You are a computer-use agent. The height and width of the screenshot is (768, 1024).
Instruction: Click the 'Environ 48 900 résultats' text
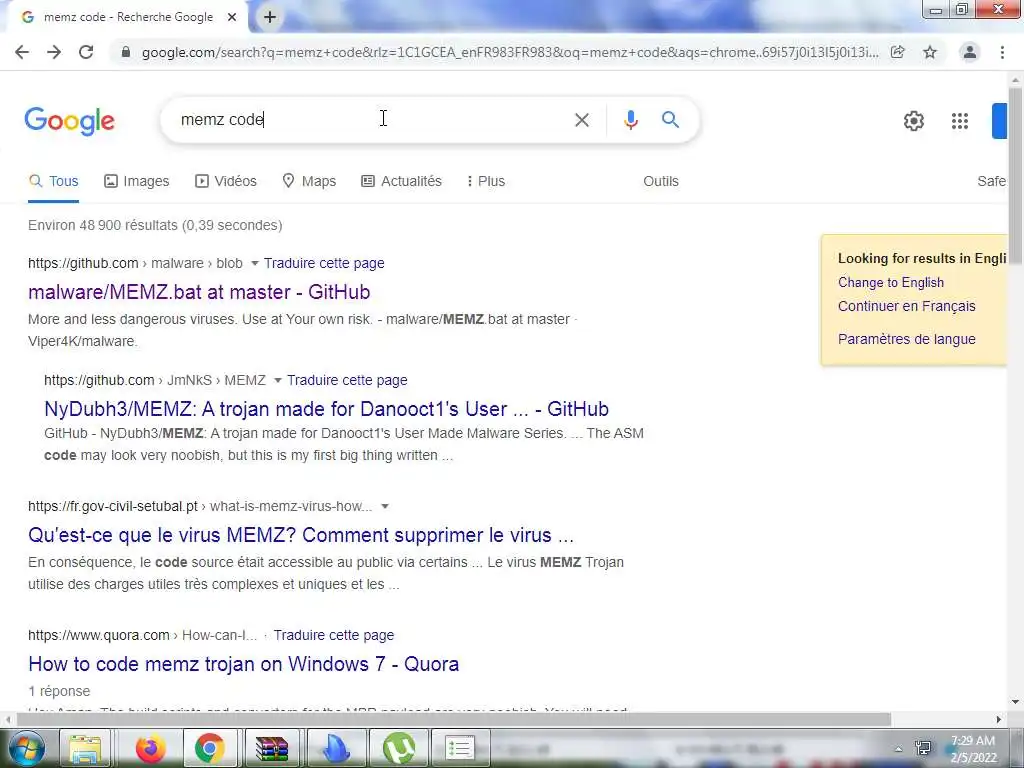click(155, 225)
